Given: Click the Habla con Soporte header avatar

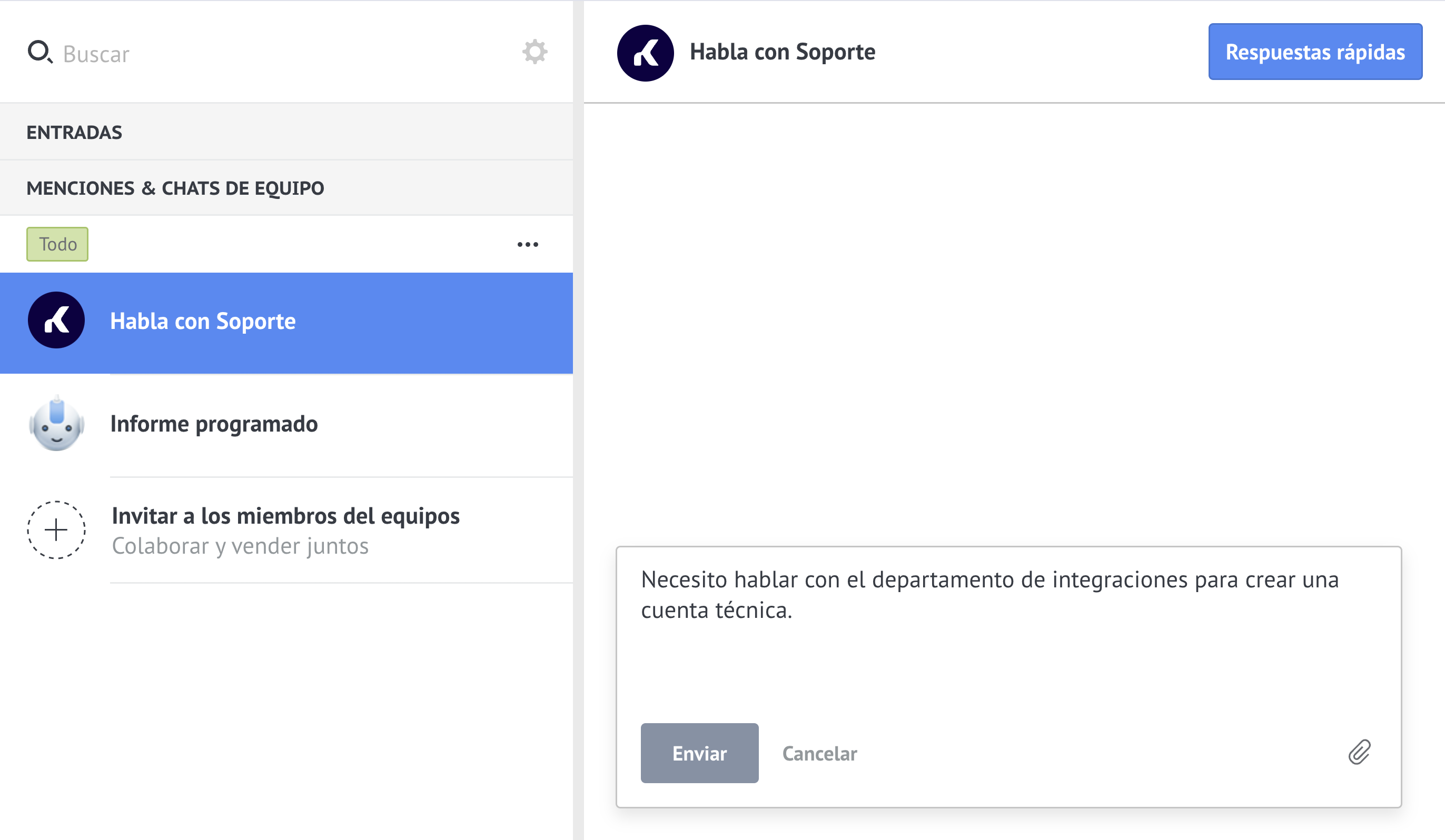Looking at the screenshot, I should 645,53.
